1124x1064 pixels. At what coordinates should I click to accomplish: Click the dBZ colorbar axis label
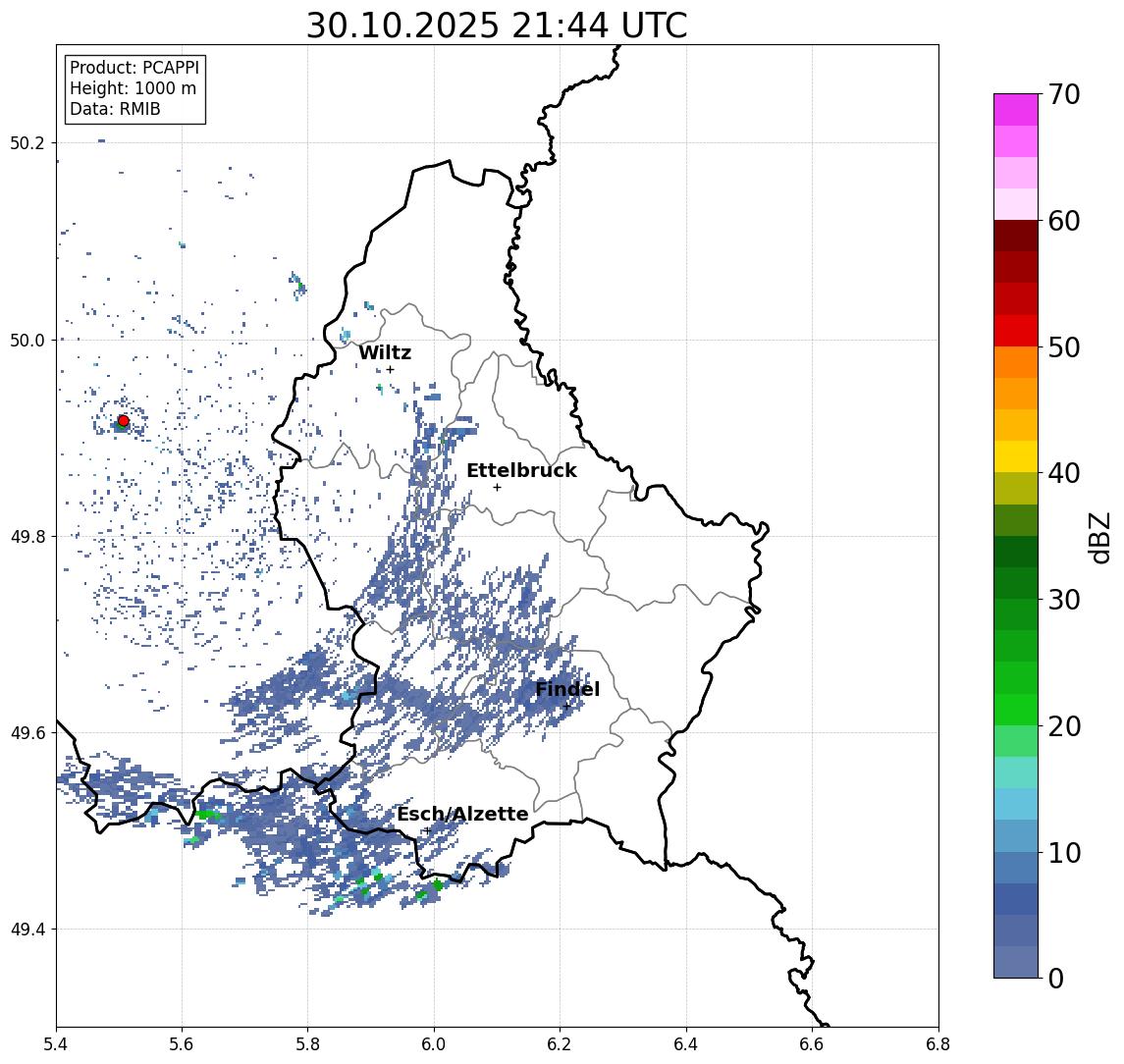[x=1098, y=537]
